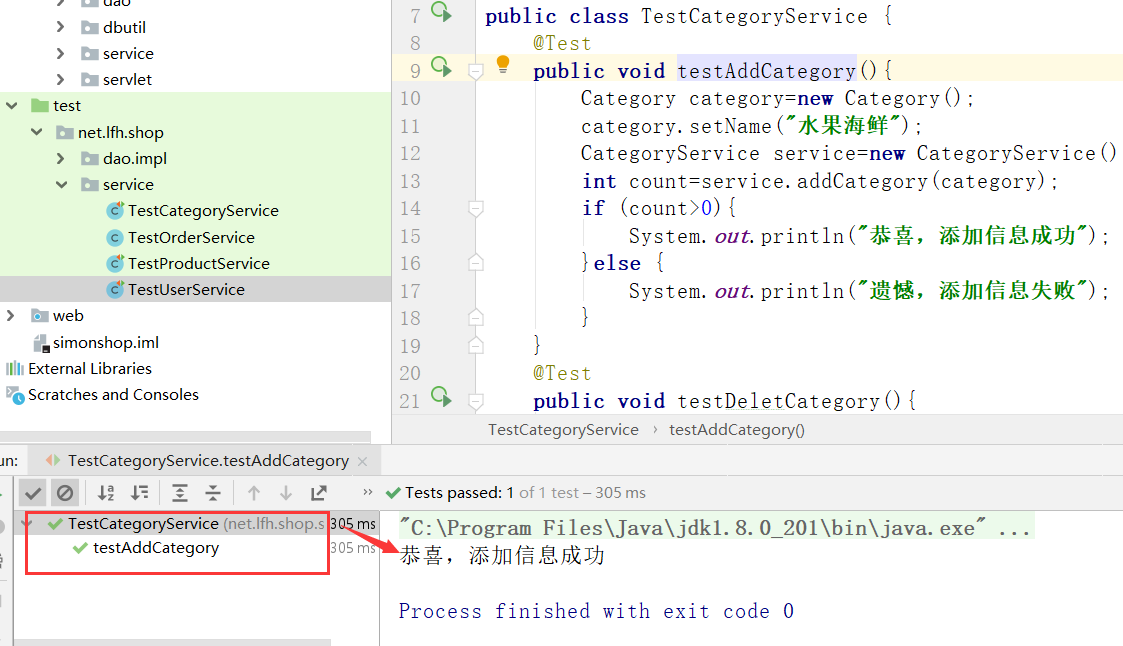This screenshot has width=1123, height=646.
Task: Click testAddCategory() breadcrumb
Action: (736, 430)
